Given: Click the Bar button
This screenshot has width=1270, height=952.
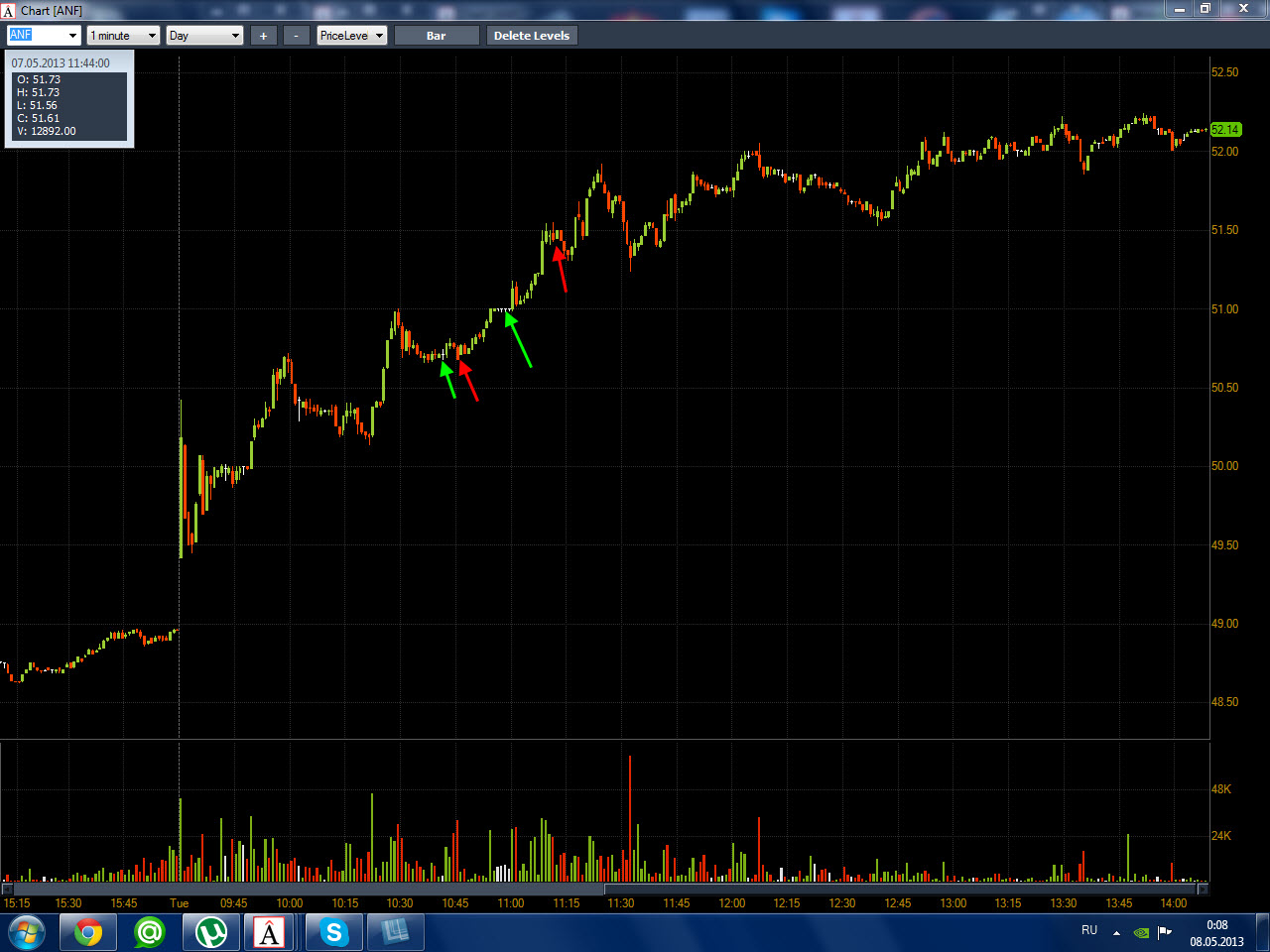Looking at the screenshot, I should click(437, 35).
